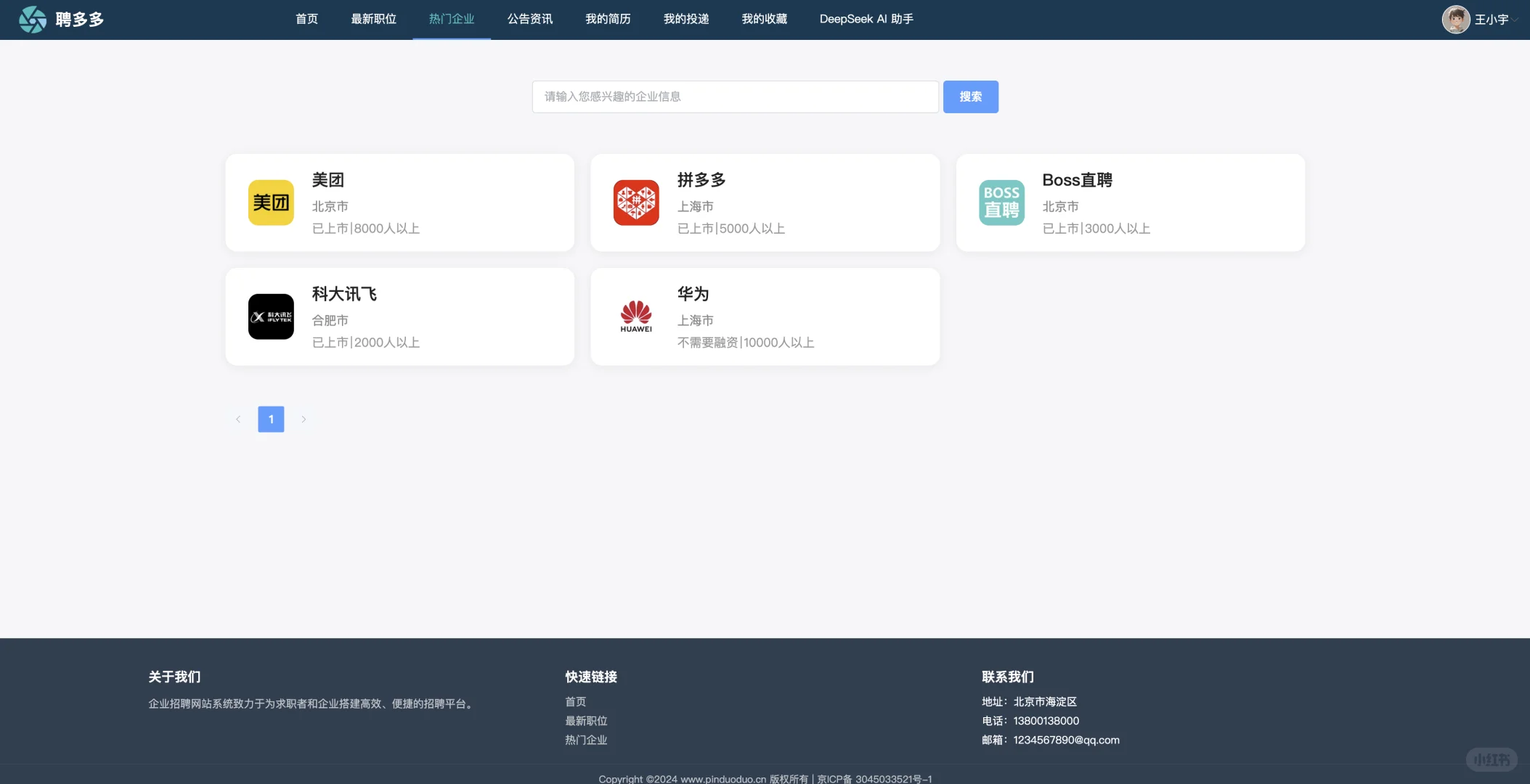
Task: Click the footer 最新职位 quick link
Action: [x=586, y=721]
